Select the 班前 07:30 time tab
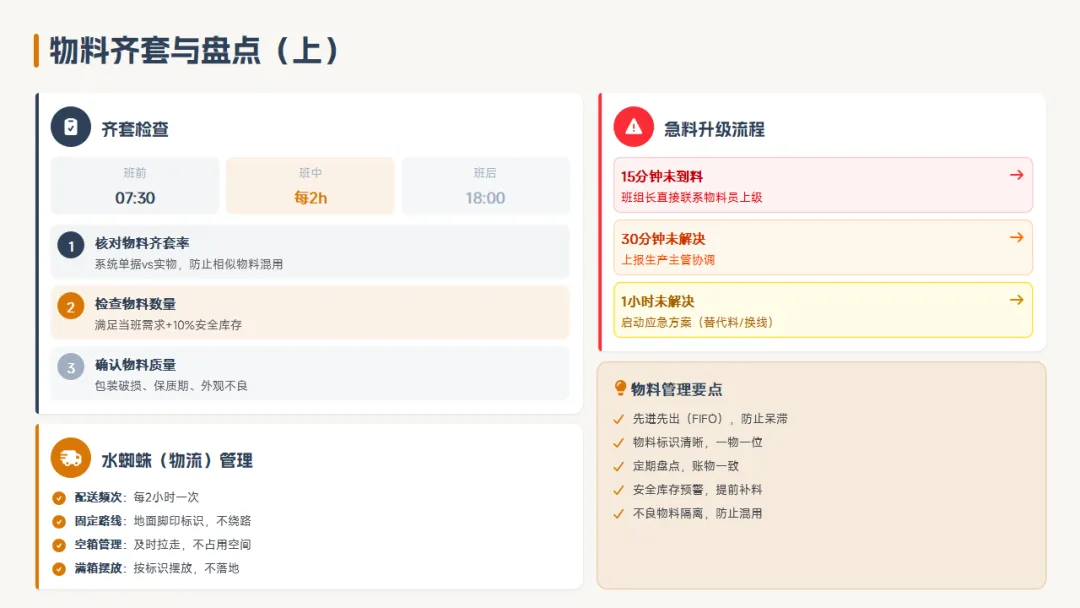This screenshot has height=608, width=1080. tap(135, 186)
